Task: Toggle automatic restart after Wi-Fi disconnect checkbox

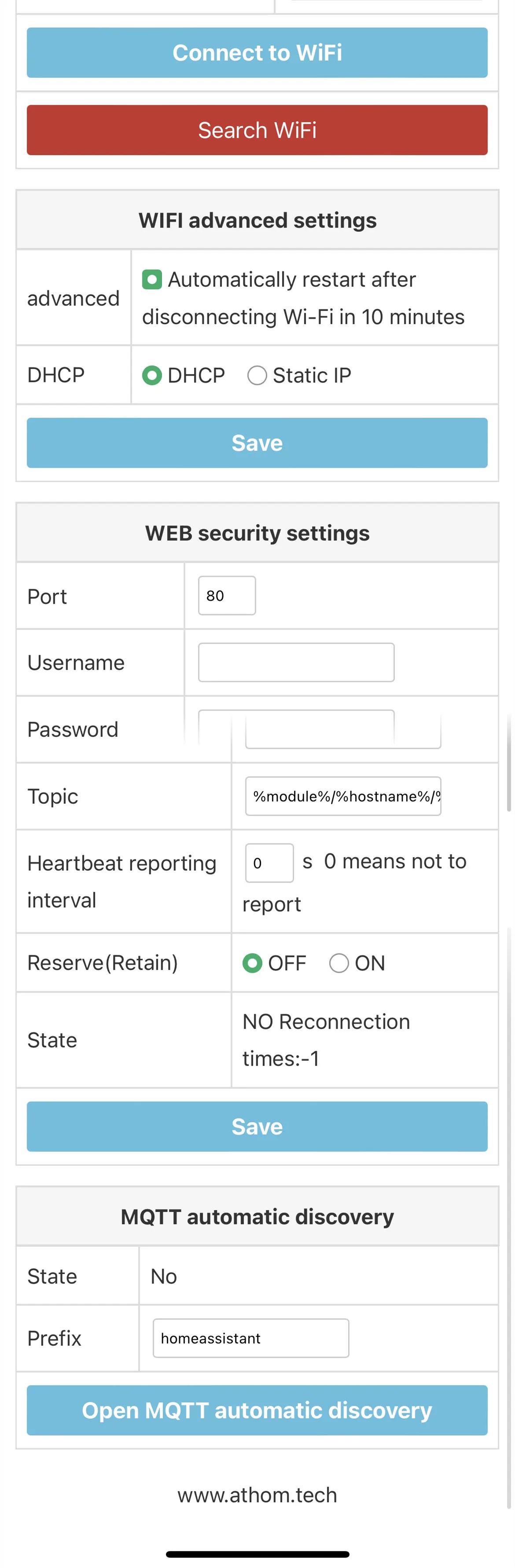Action: coord(151,280)
